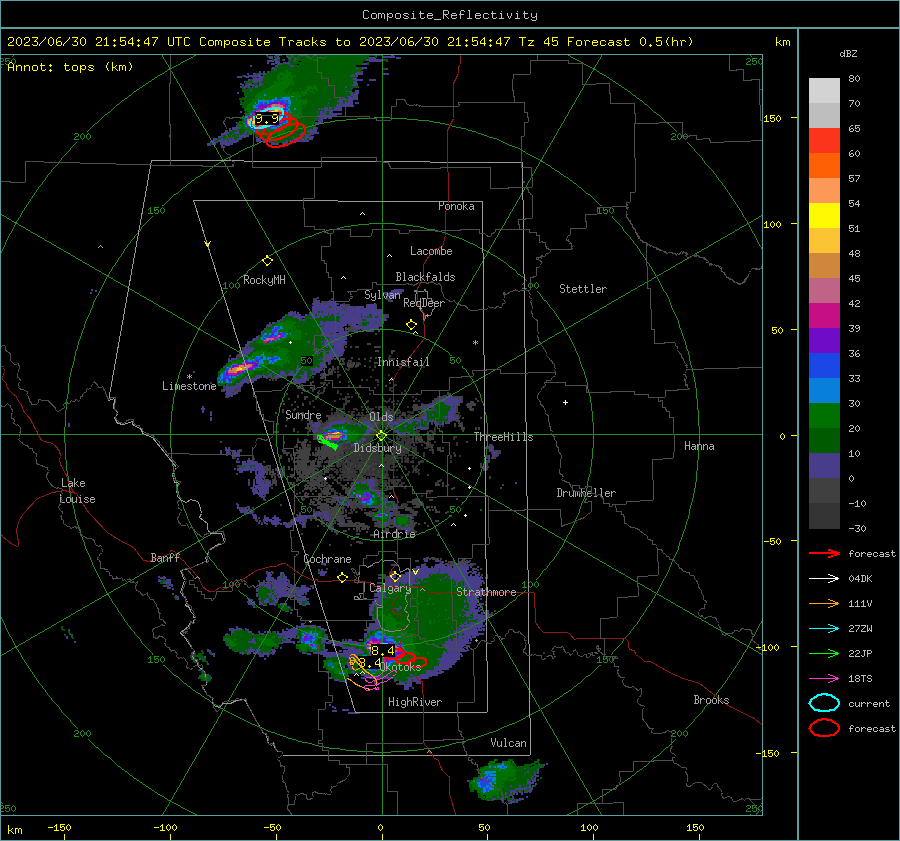
Task: Click the Strathmore label
Action: [x=486, y=592]
